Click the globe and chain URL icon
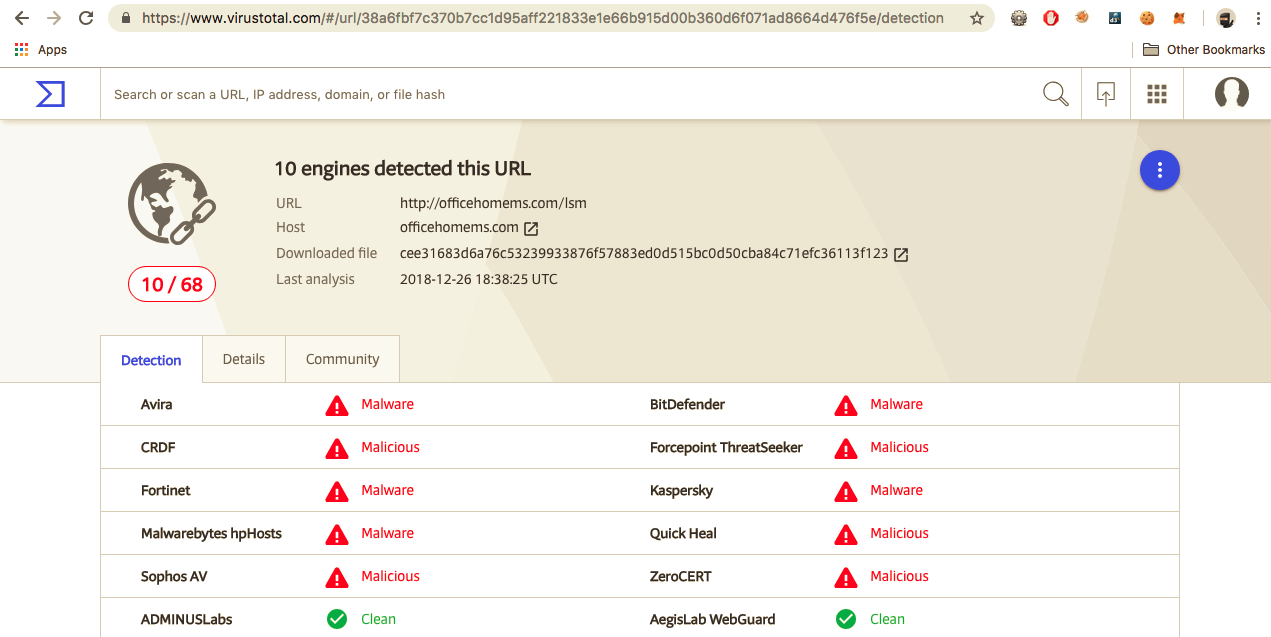The height and width of the screenshot is (637, 1271). click(x=172, y=204)
